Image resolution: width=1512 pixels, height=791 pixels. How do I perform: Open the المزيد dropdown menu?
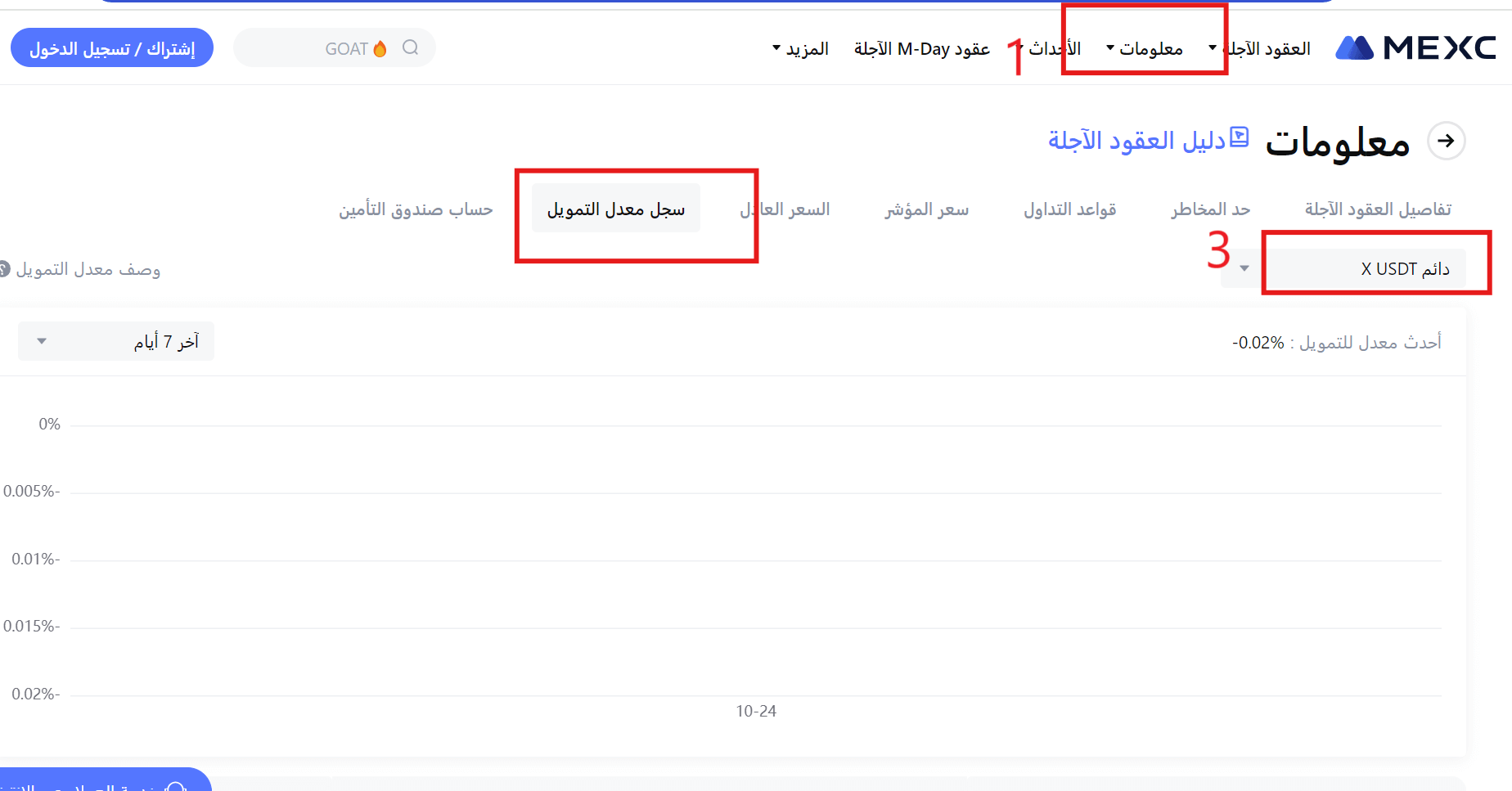(800, 49)
